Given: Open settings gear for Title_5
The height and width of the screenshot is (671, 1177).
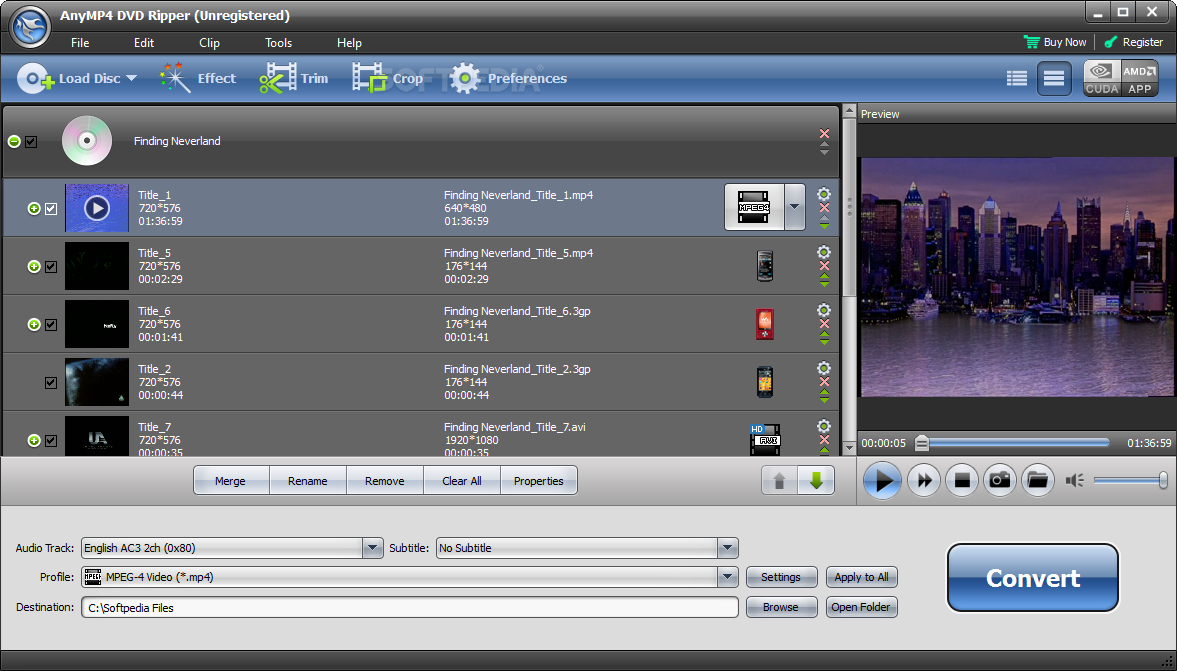Looking at the screenshot, I should pyautogui.click(x=823, y=251).
